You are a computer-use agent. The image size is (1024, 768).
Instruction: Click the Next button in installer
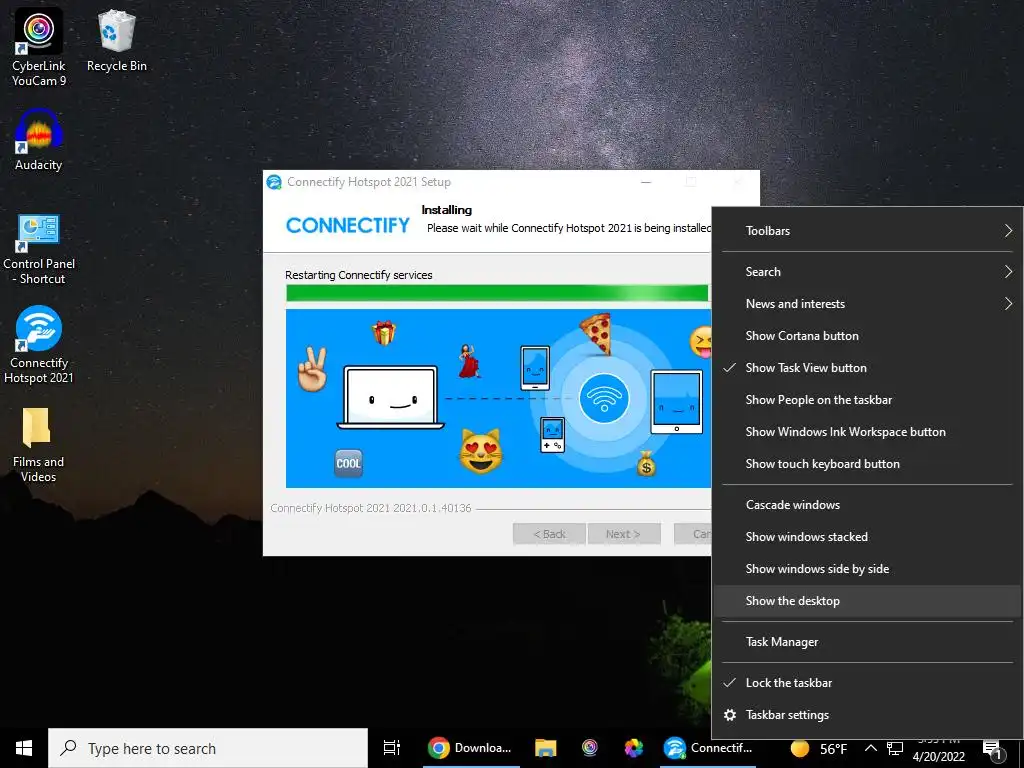[624, 534]
